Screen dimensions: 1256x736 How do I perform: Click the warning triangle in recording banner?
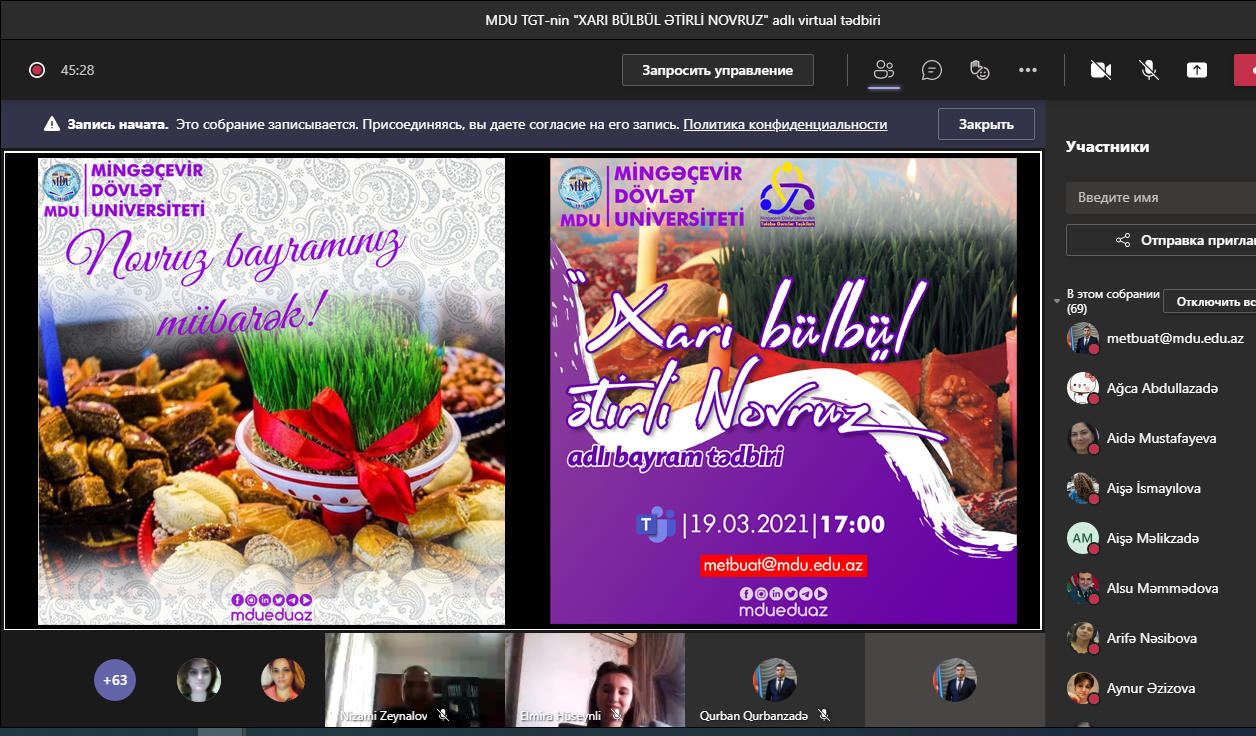(x=52, y=125)
